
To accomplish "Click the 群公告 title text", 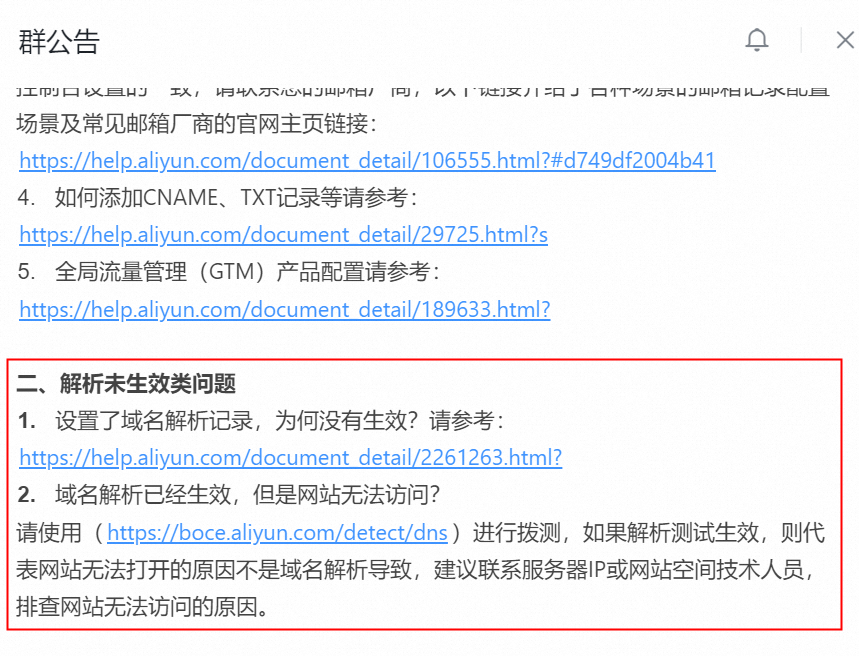I will tap(59, 42).
